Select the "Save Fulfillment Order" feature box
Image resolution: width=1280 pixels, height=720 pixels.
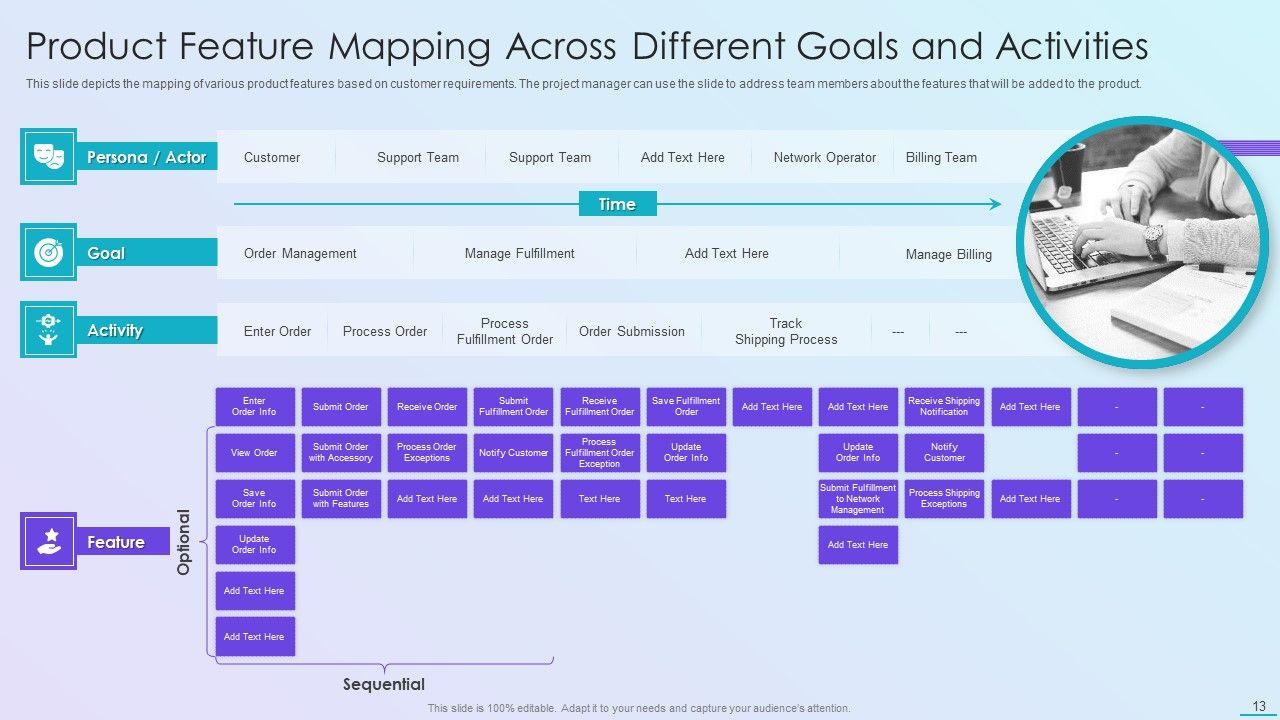686,407
